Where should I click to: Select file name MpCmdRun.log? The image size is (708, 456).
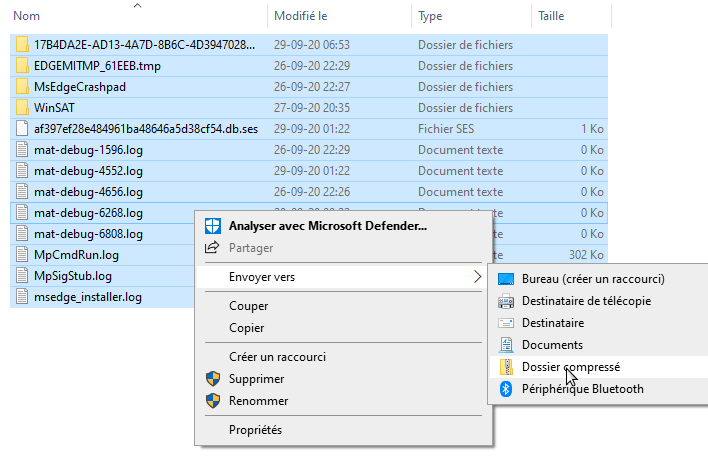point(76,255)
